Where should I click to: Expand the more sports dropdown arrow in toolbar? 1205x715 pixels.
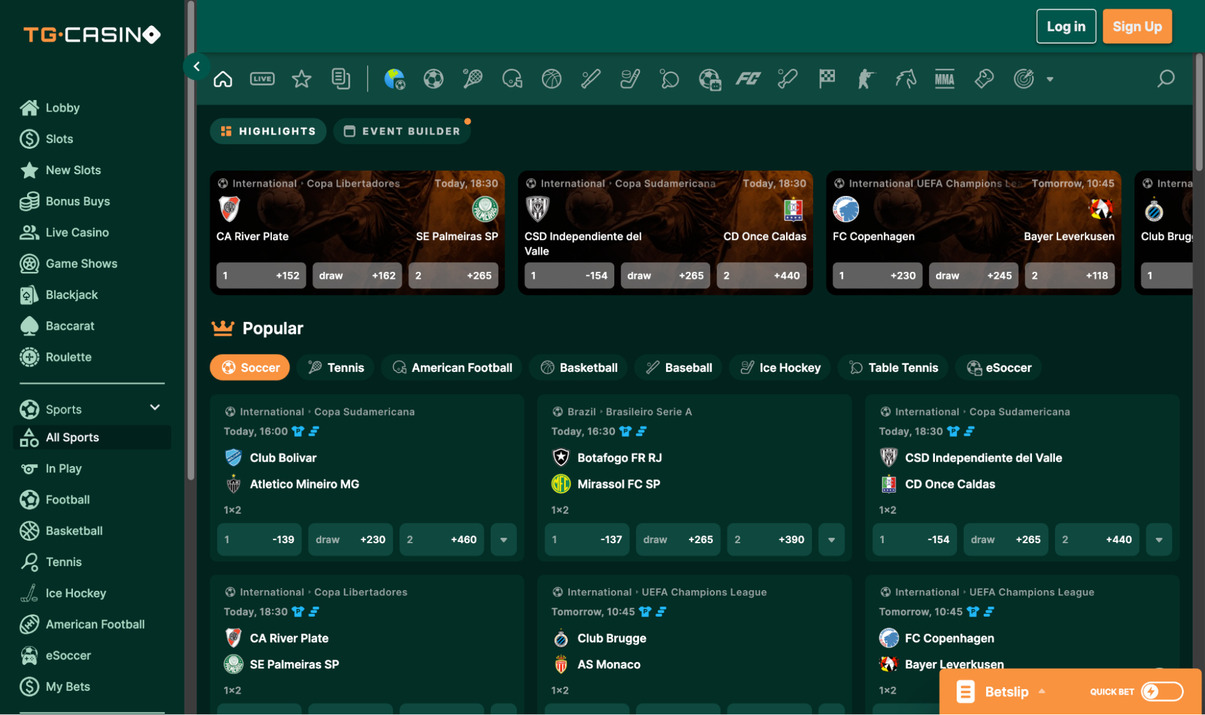(1050, 79)
